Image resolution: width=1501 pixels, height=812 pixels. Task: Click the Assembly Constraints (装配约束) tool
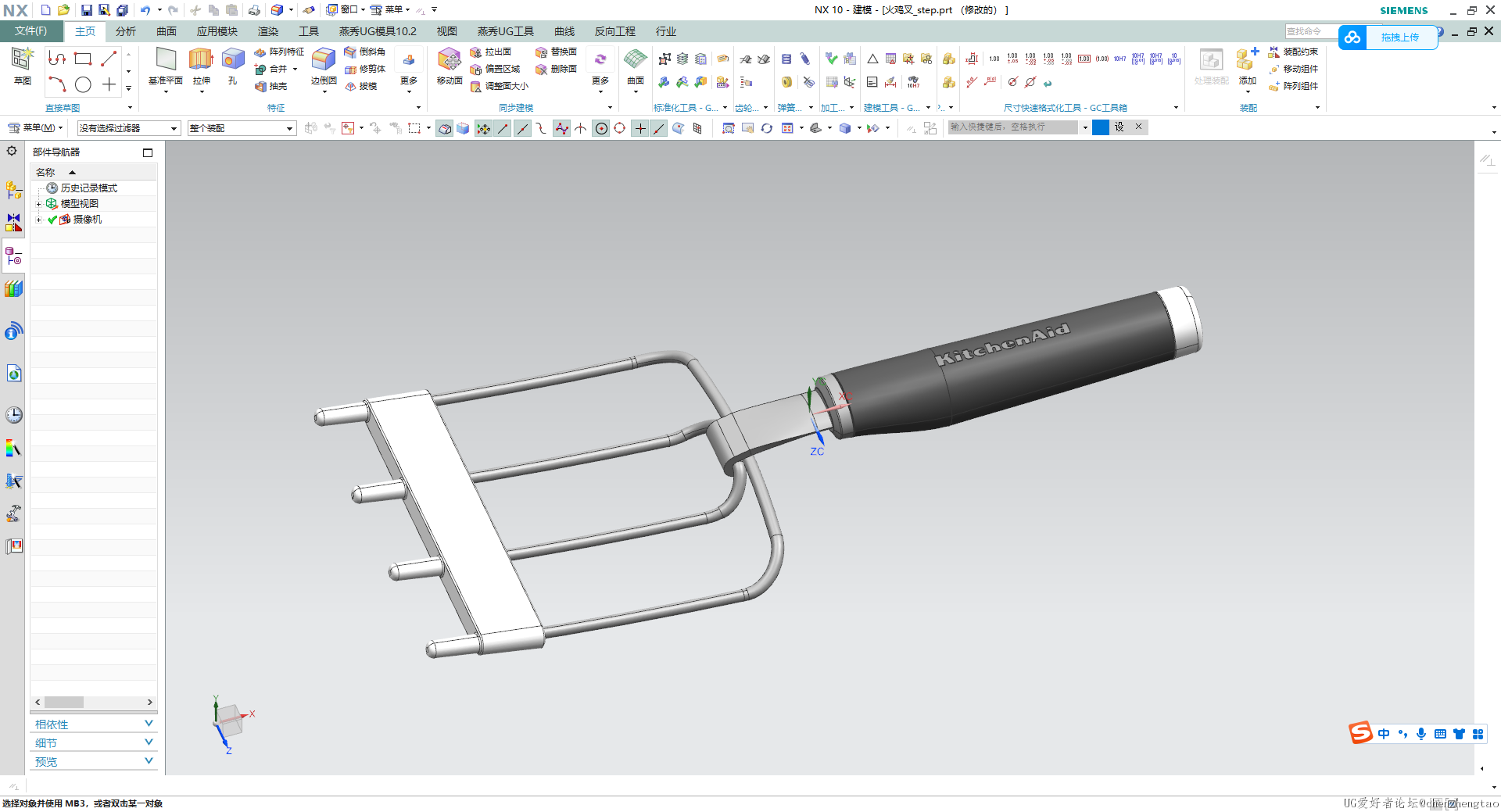pos(1293,52)
